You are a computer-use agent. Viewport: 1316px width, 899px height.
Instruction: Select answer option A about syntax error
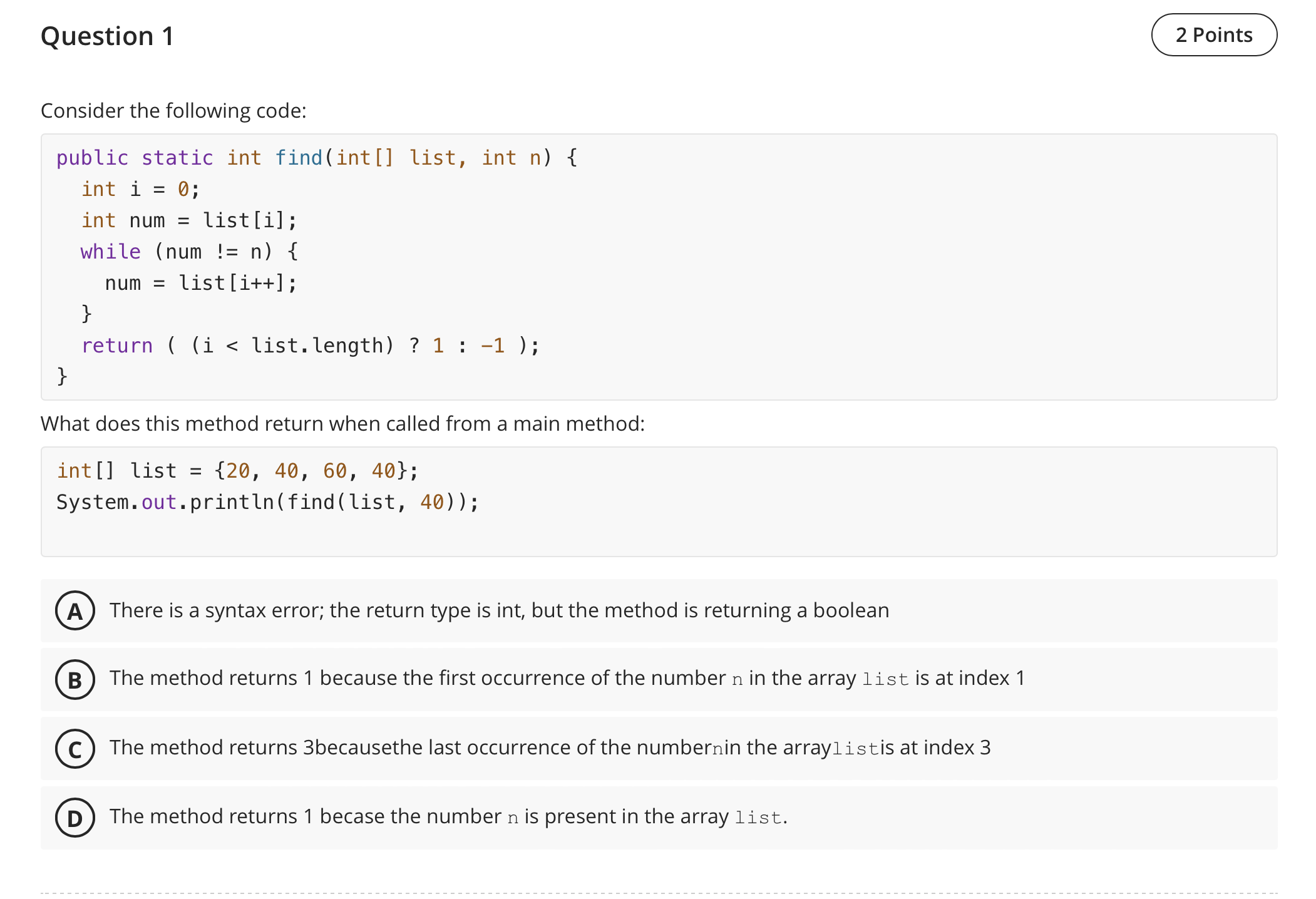(x=498, y=610)
